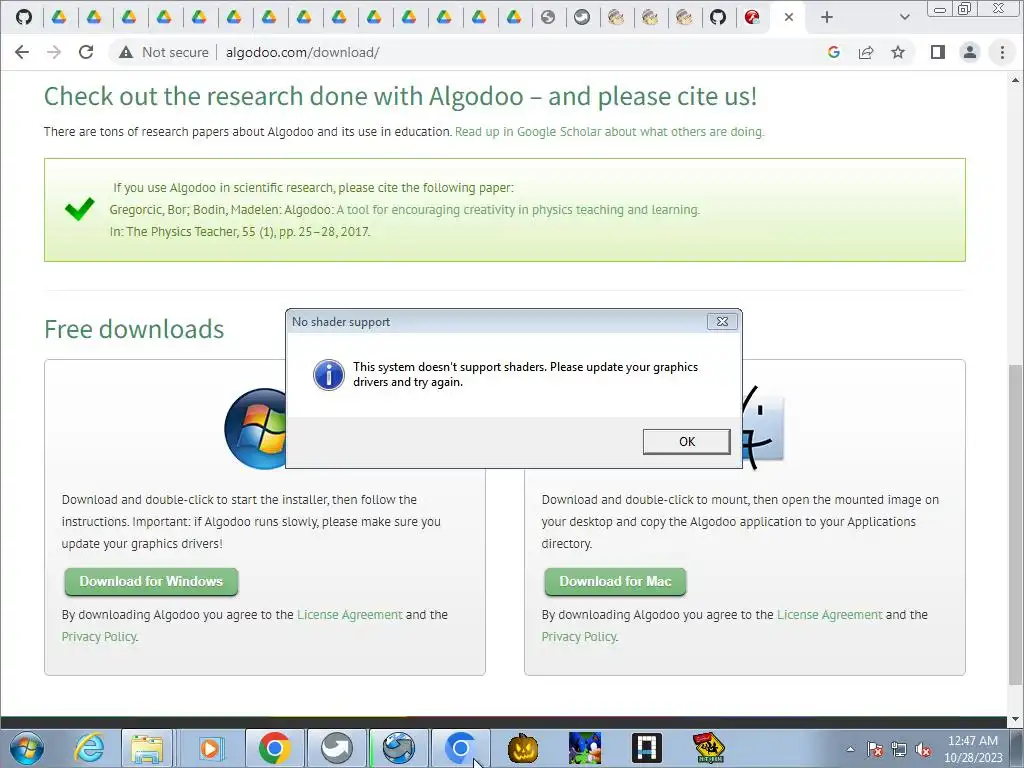The height and width of the screenshot is (768, 1024).
Task: Open Windows Explorer folder from taskbar
Action: (x=147, y=748)
